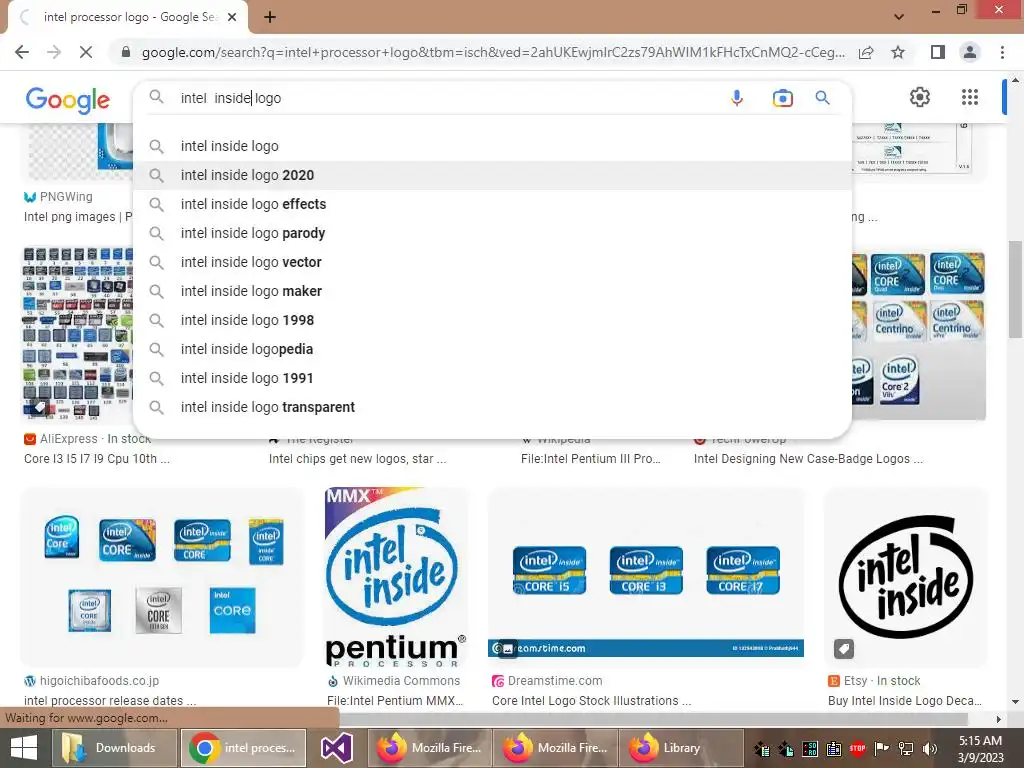
Task: Open 'Intel Designing New Case-Badge Logos' link
Action: point(808,459)
